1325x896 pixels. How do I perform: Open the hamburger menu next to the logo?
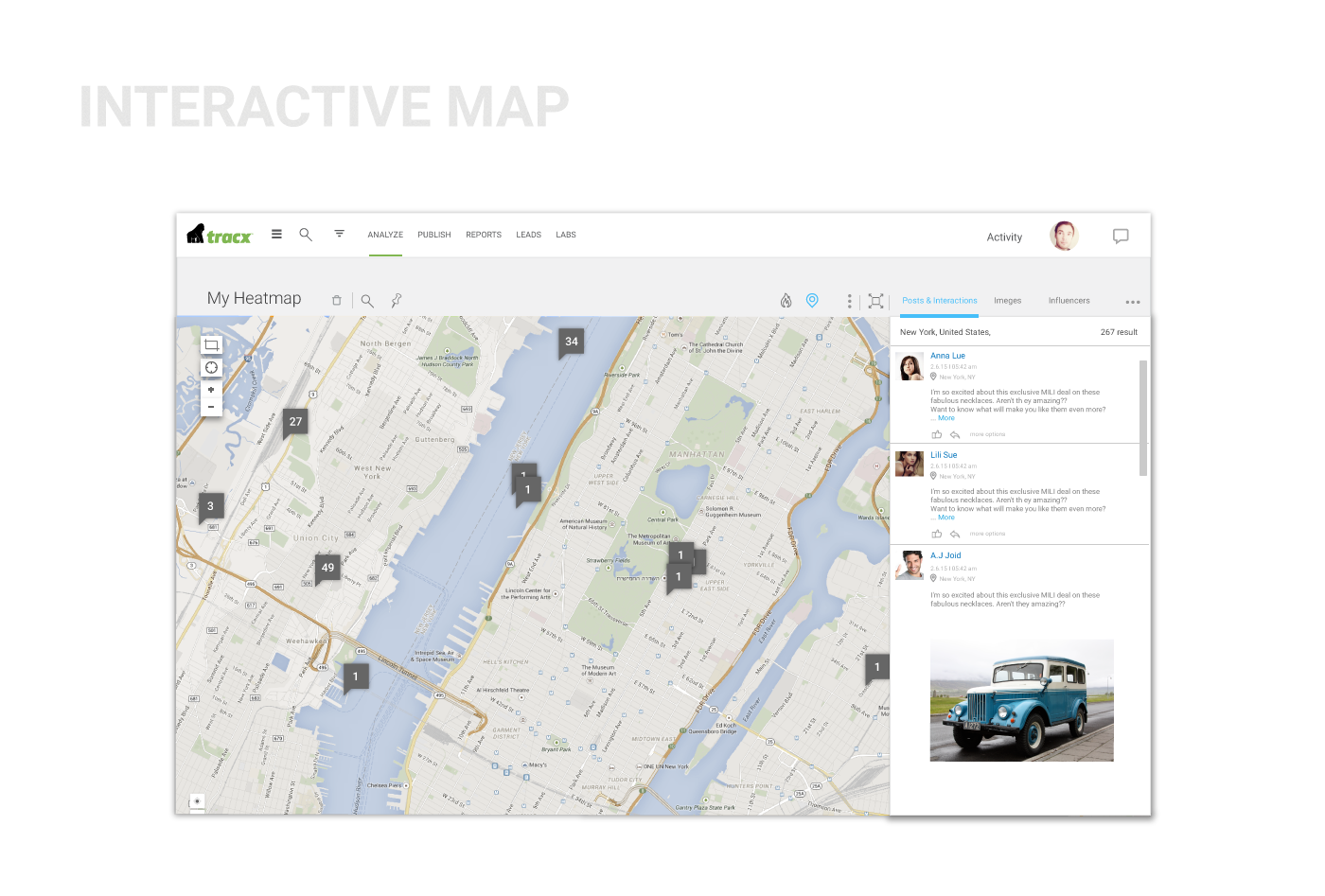point(276,234)
